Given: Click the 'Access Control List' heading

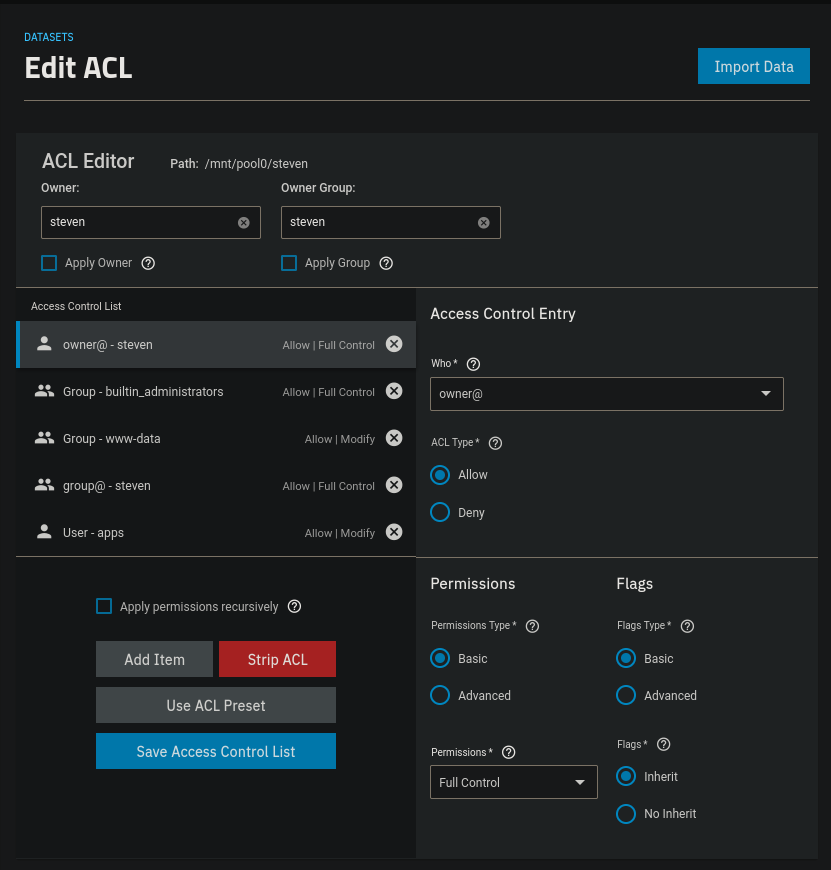Looking at the screenshot, I should pos(76,306).
